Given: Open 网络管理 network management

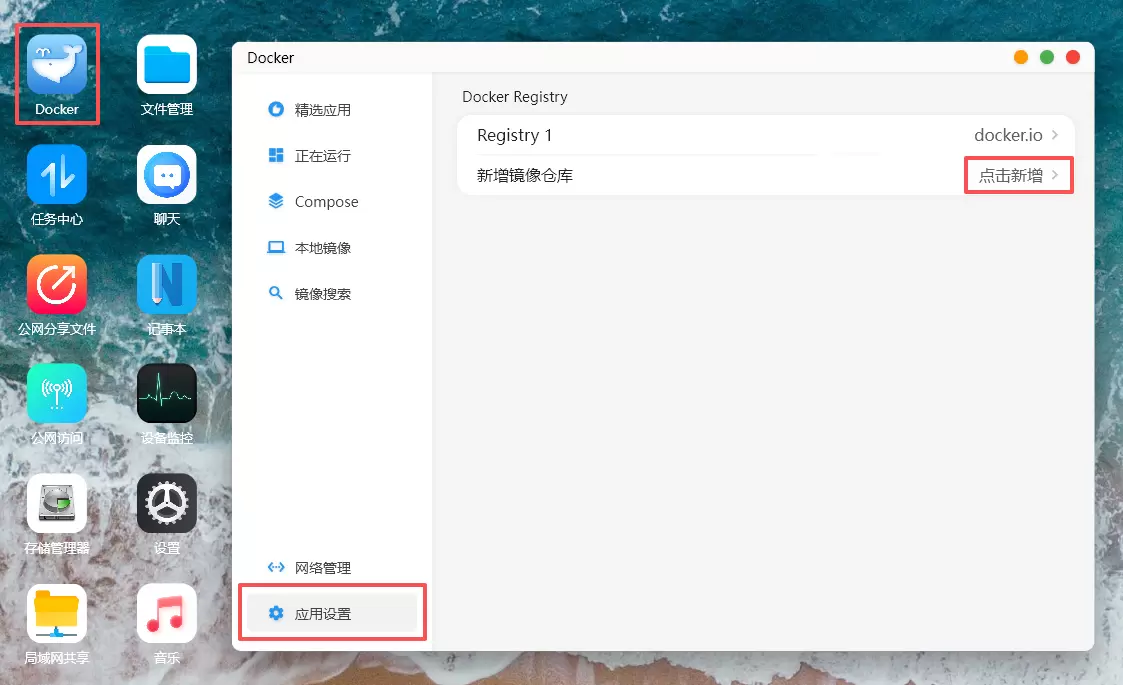Looking at the screenshot, I should point(322,568).
